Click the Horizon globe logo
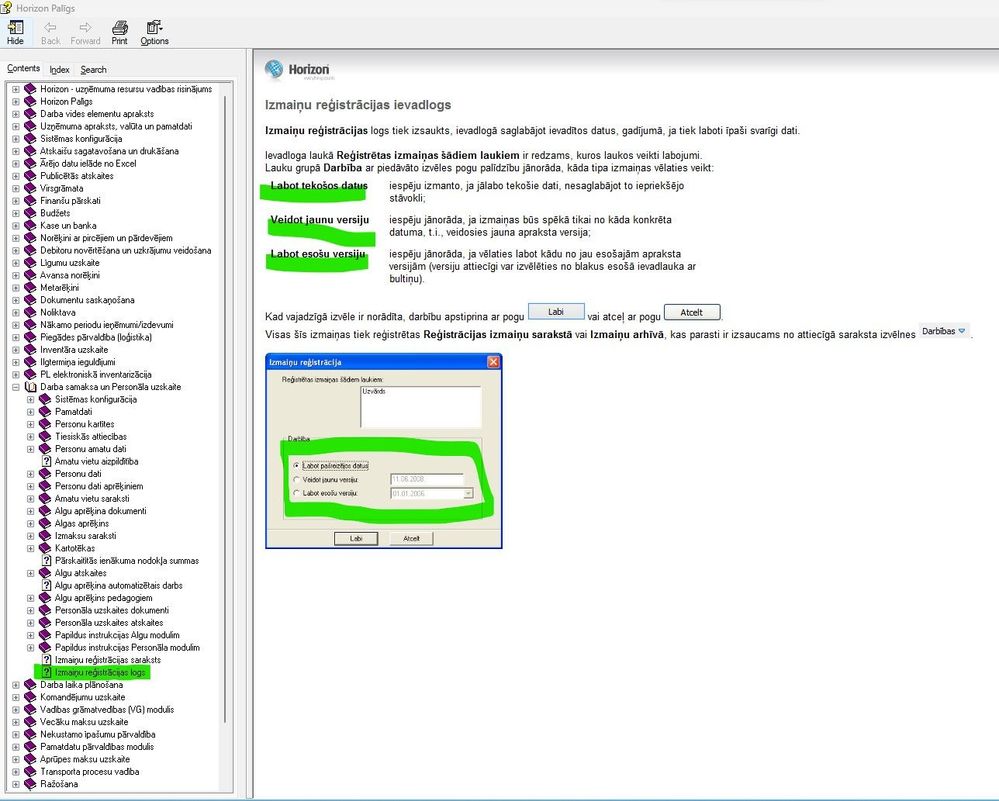 (x=274, y=69)
